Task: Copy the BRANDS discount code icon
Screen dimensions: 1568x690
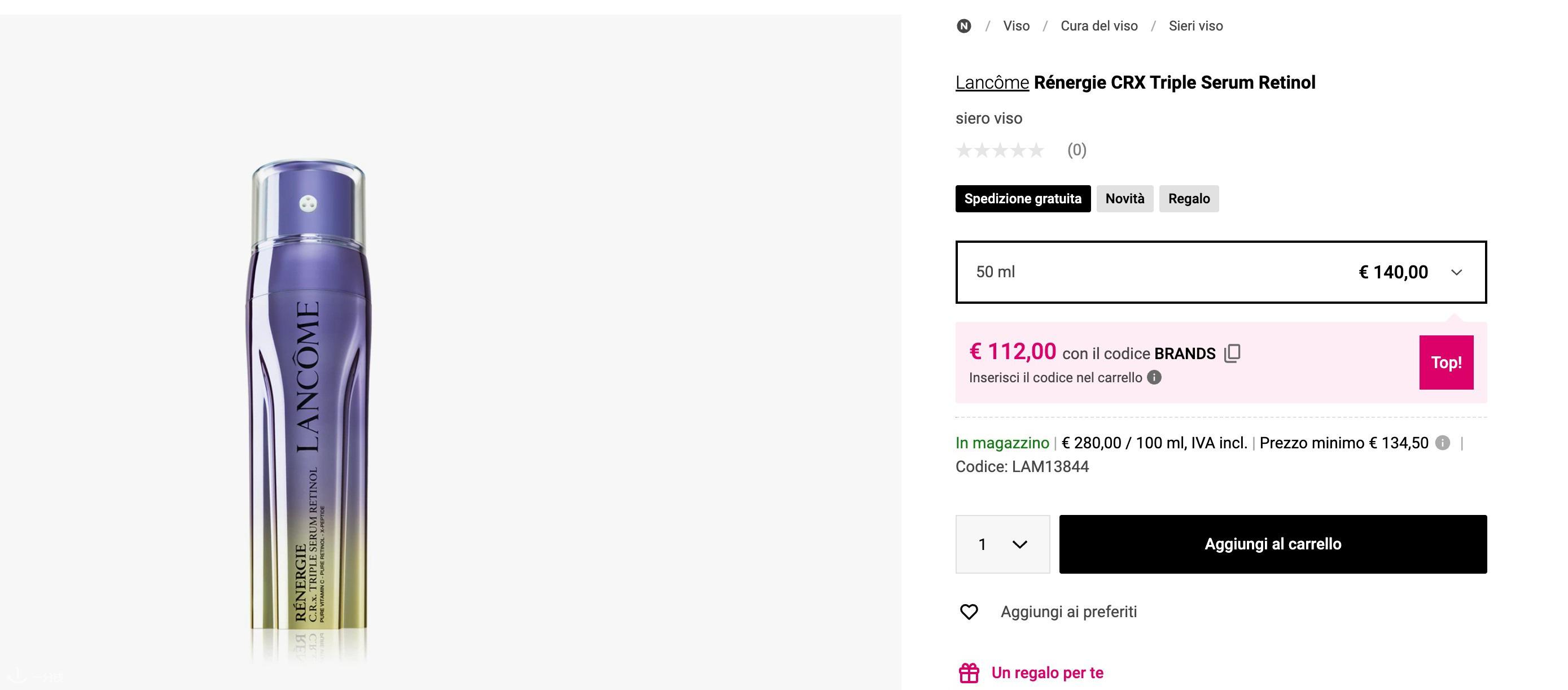Action: (x=1232, y=353)
